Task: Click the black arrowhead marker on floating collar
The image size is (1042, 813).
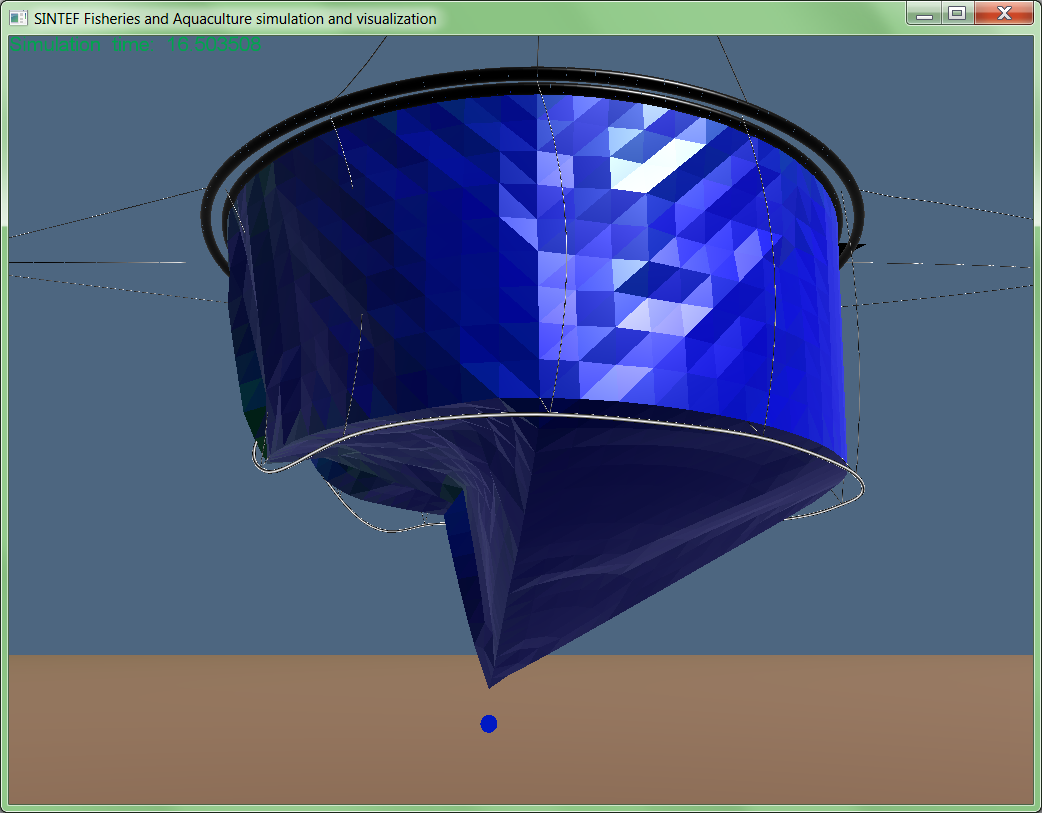Action: 856,246
